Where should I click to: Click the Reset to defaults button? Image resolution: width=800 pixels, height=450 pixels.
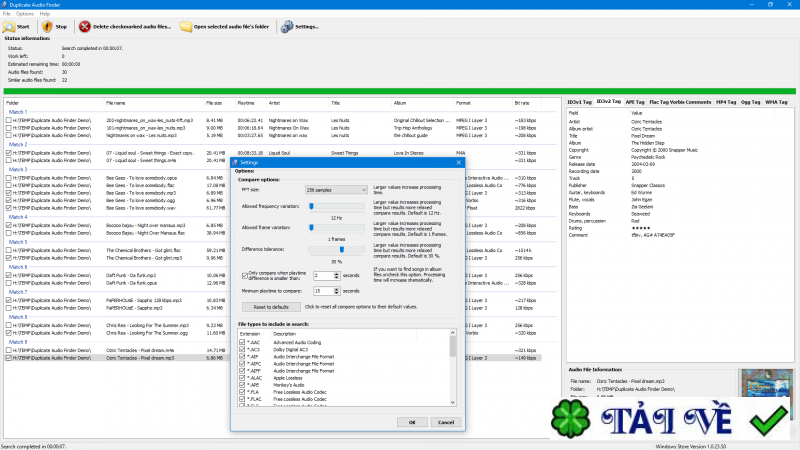(x=271, y=307)
